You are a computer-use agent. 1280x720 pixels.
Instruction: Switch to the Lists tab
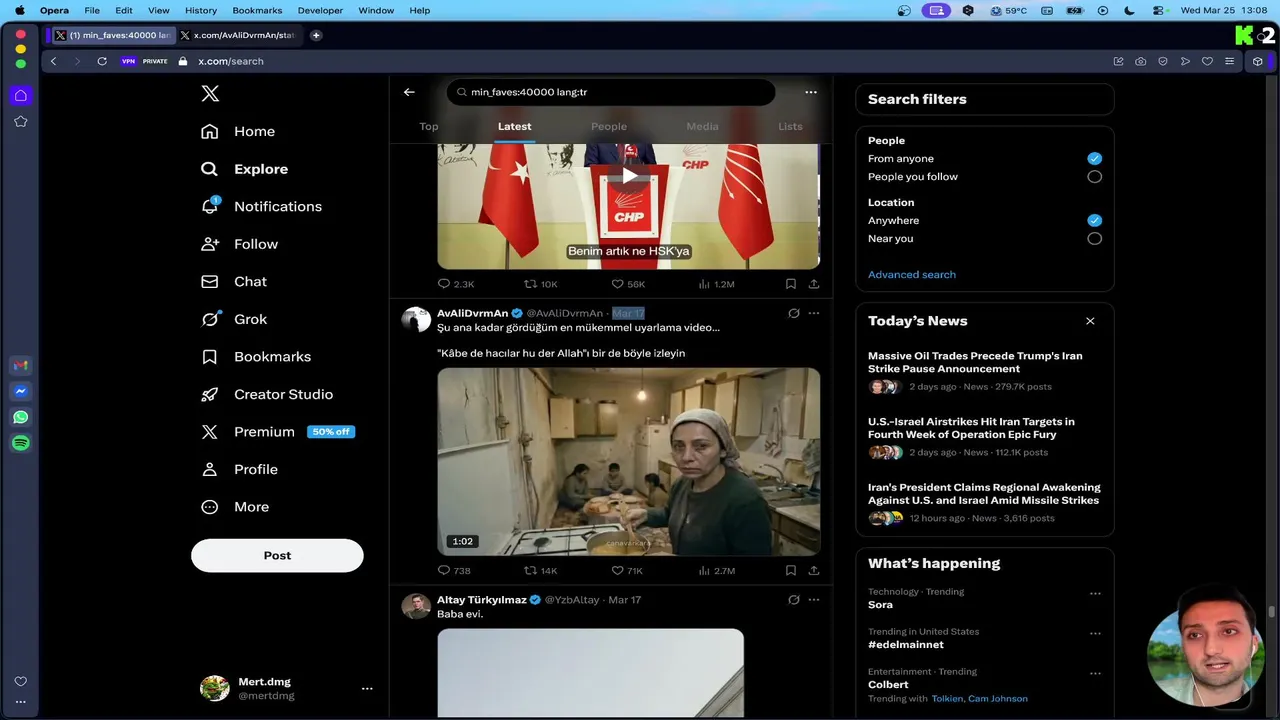click(790, 126)
